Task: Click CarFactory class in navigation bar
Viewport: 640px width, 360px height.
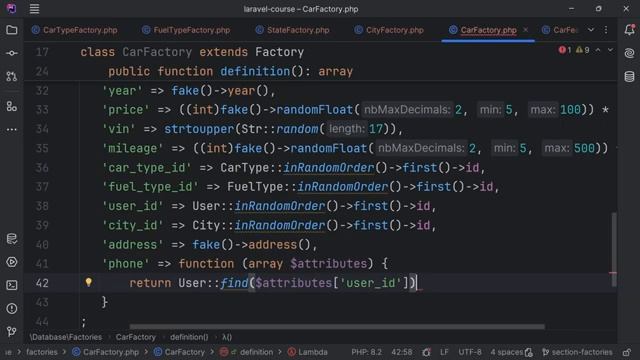Action: tap(180, 352)
